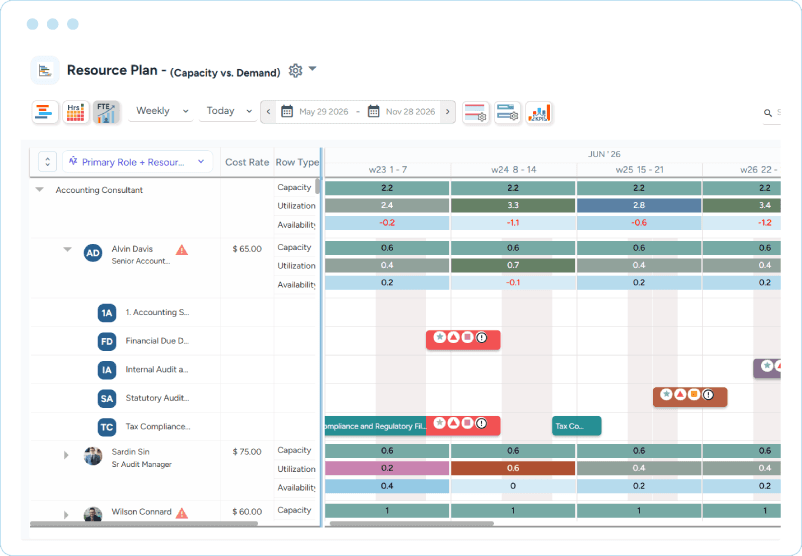Expand the Wilson Connard row
This screenshot has width=802, height=556.
coord(66,515)
